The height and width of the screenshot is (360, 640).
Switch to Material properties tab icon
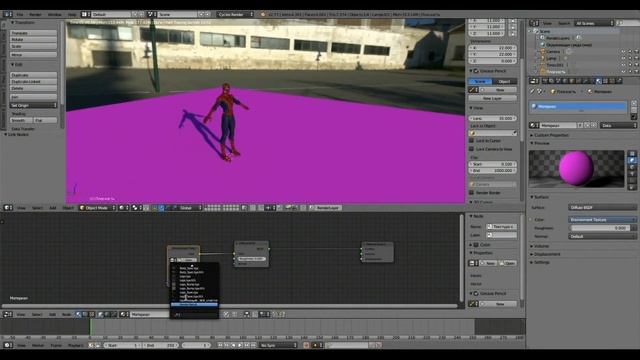[599, 81]
